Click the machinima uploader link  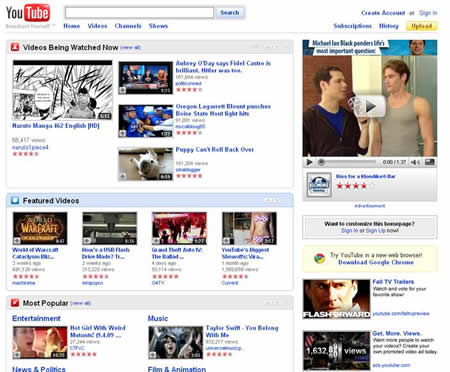pyautogui.click(x=24, y=283)
